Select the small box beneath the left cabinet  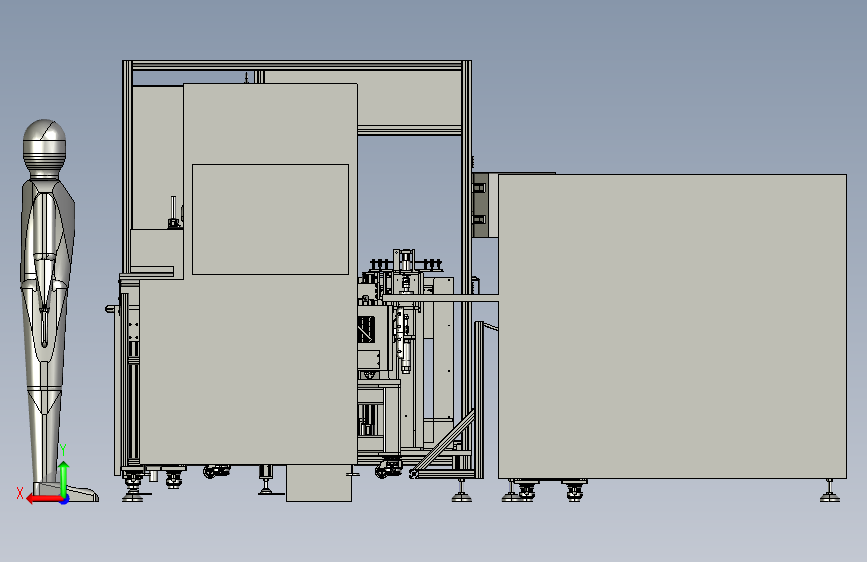[318, 483]
